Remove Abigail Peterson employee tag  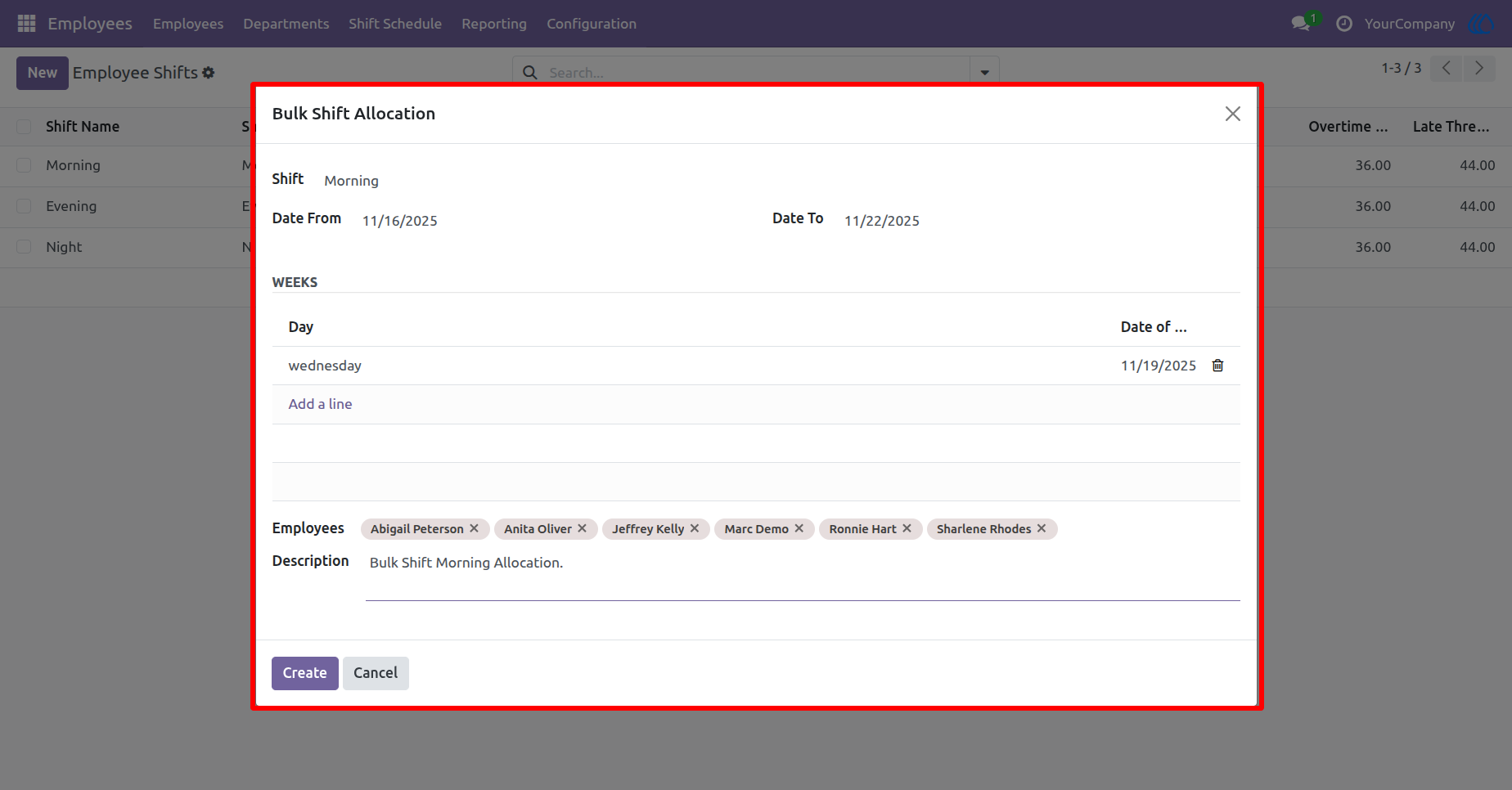474,528
